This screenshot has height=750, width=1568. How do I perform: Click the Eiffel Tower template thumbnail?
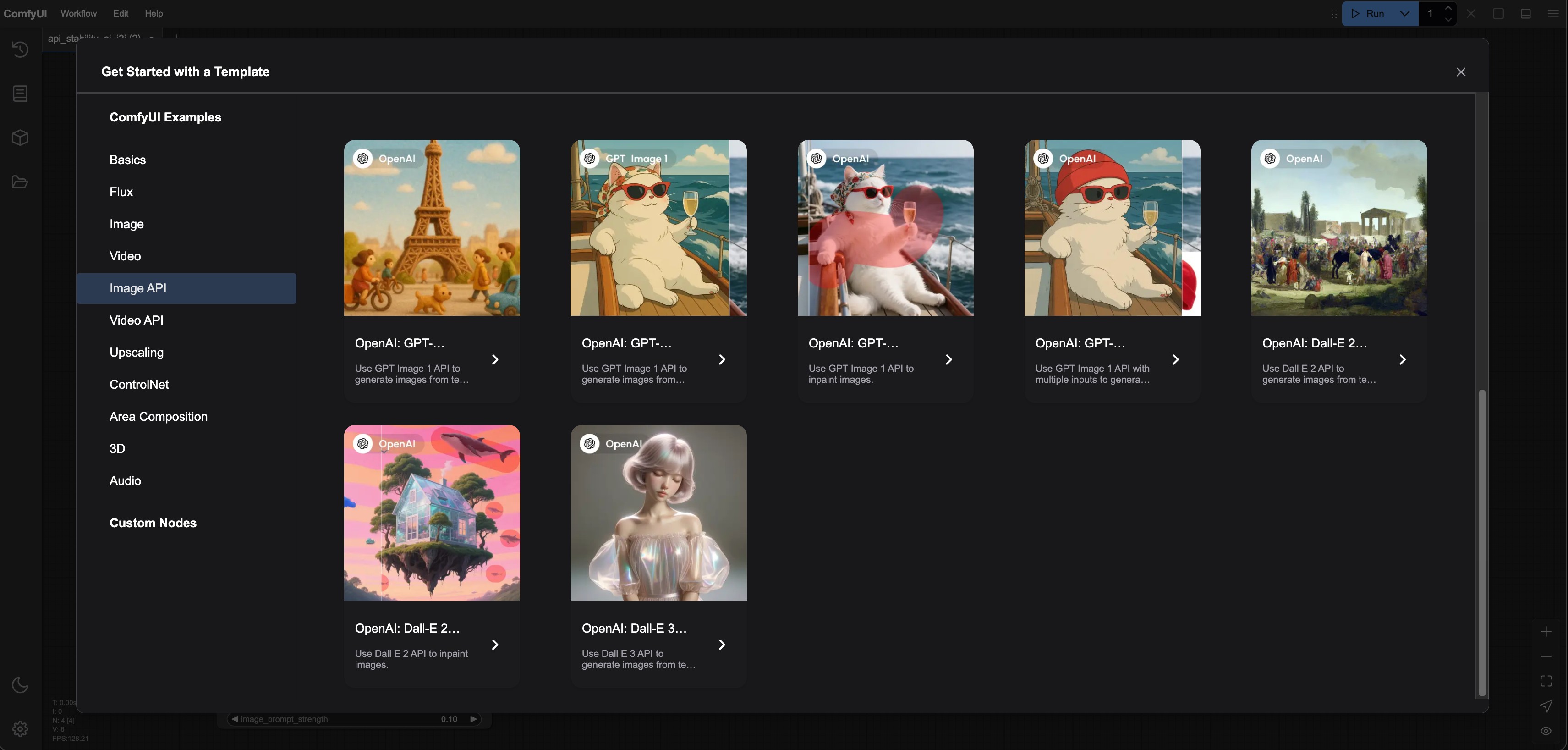click(432, 228)
